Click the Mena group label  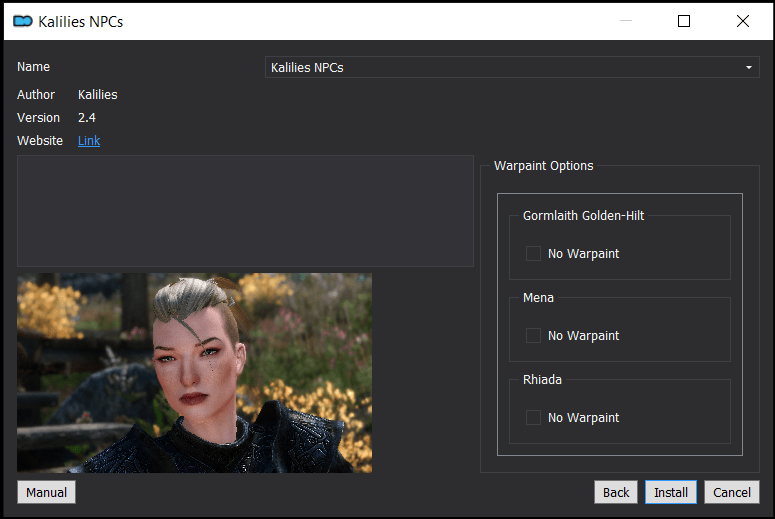tap(538, 298)
